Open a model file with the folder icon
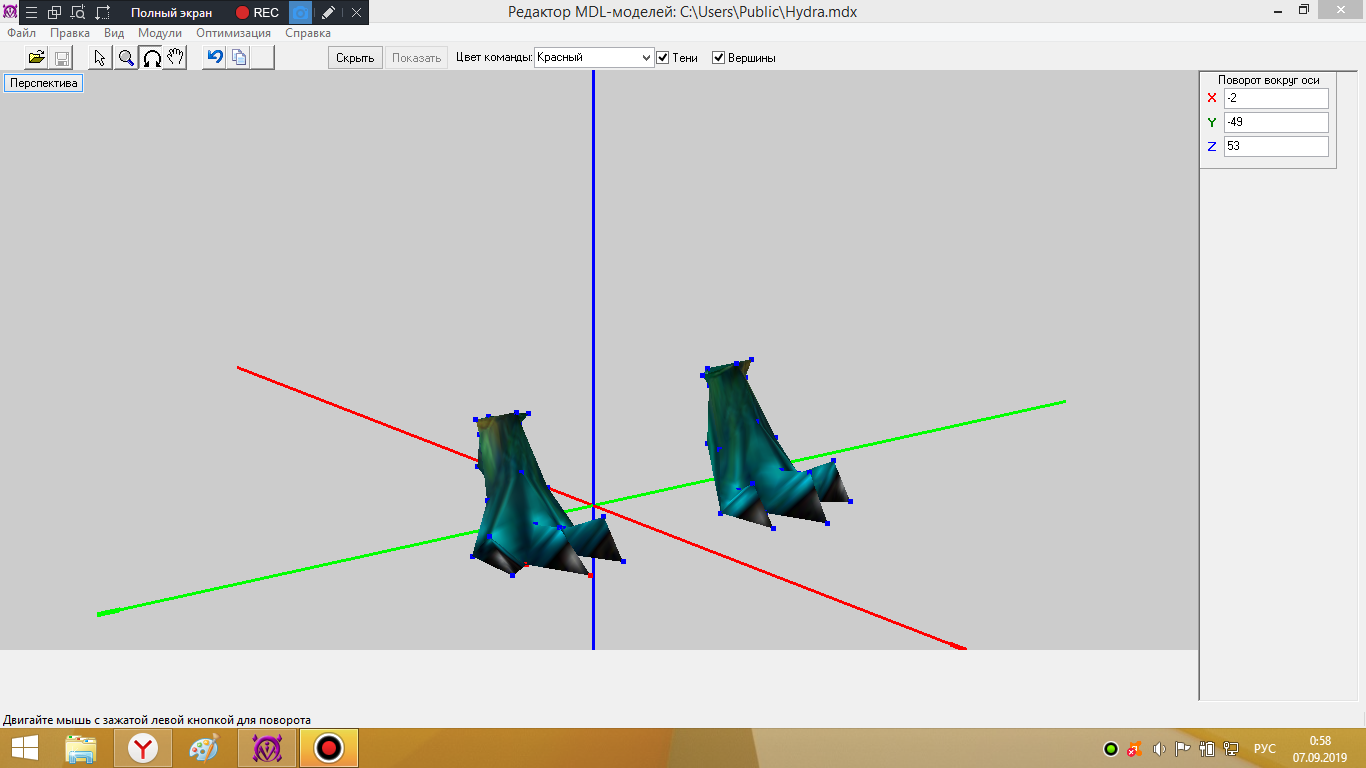 37,58
